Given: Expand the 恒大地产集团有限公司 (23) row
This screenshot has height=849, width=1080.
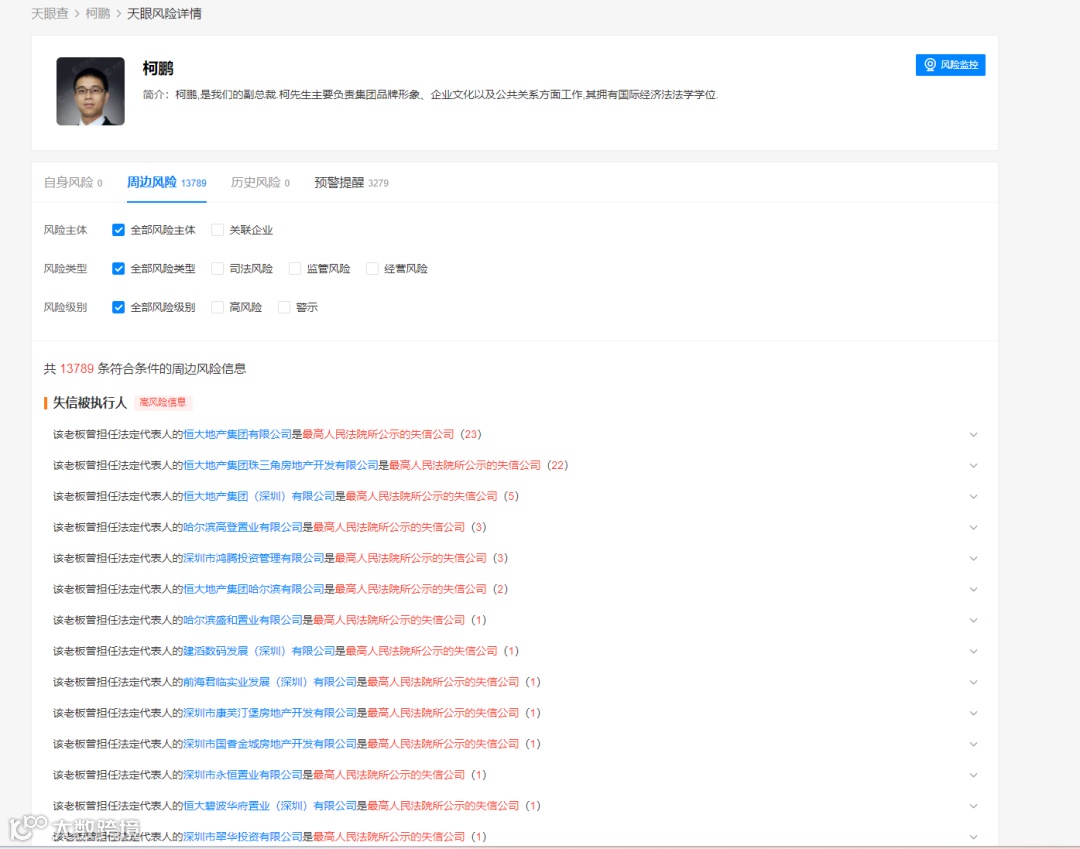Looking at the screenshot, I should (973, 434).
